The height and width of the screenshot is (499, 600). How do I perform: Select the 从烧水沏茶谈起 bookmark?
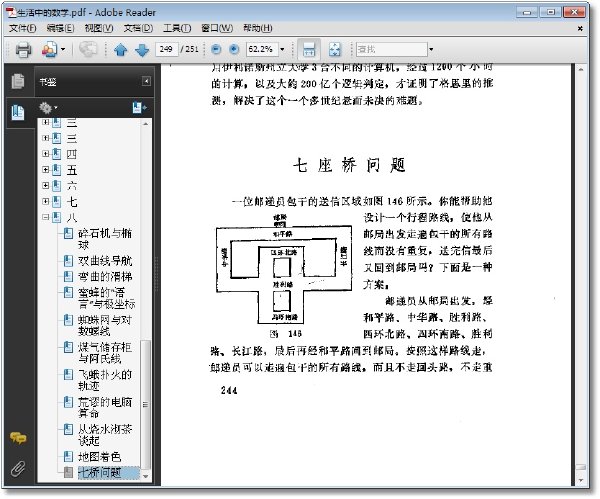tap(105, 435)
